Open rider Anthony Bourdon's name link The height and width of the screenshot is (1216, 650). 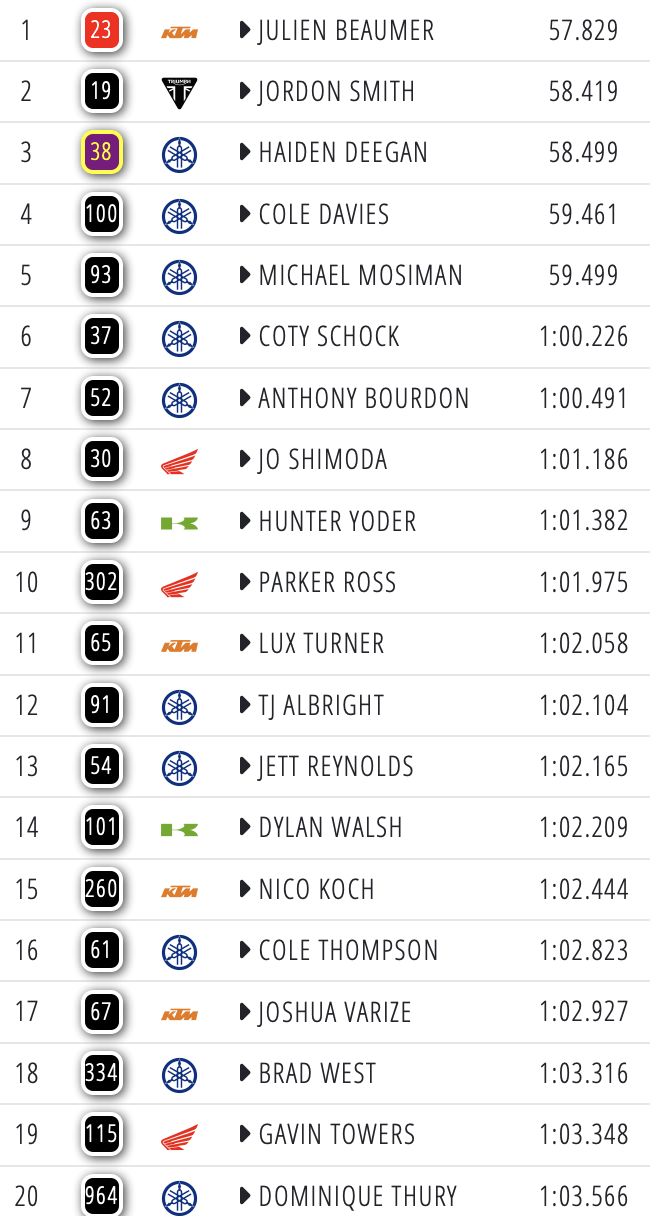pyautogui.click(x=363, y=398)
